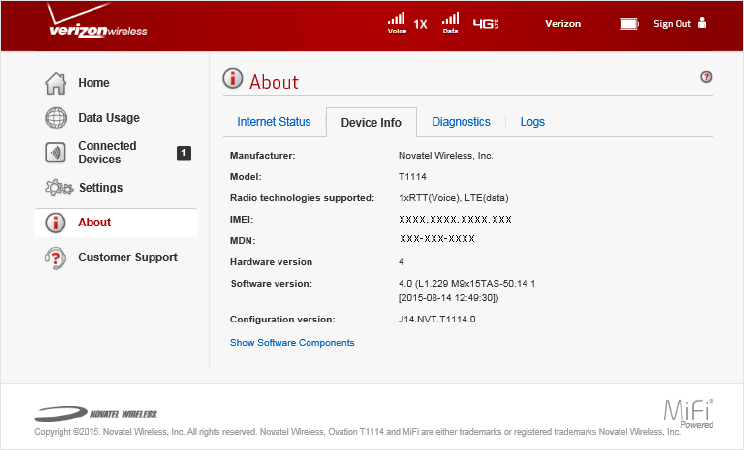
Task: Switch to the Diagnostics tab
Action: (461, 122)
